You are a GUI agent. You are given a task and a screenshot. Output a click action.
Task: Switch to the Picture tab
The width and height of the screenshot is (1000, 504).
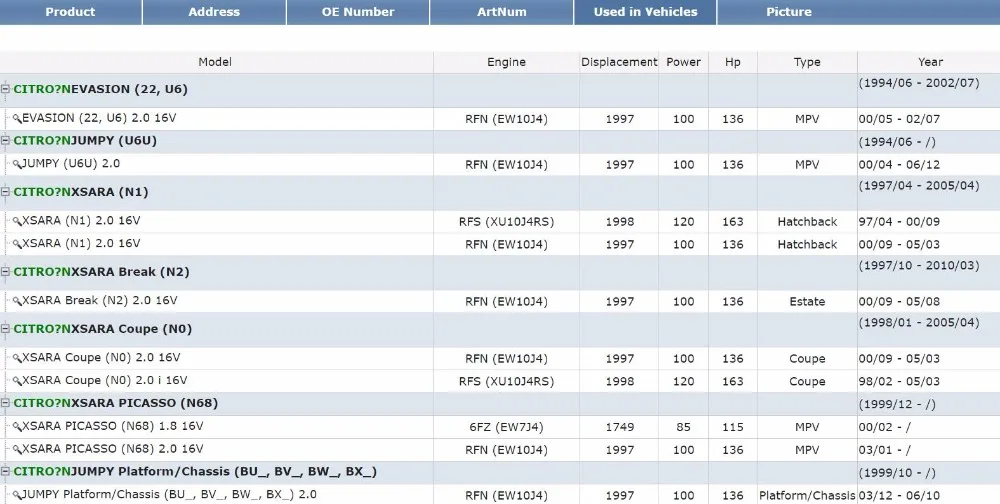tap(789, 11)
